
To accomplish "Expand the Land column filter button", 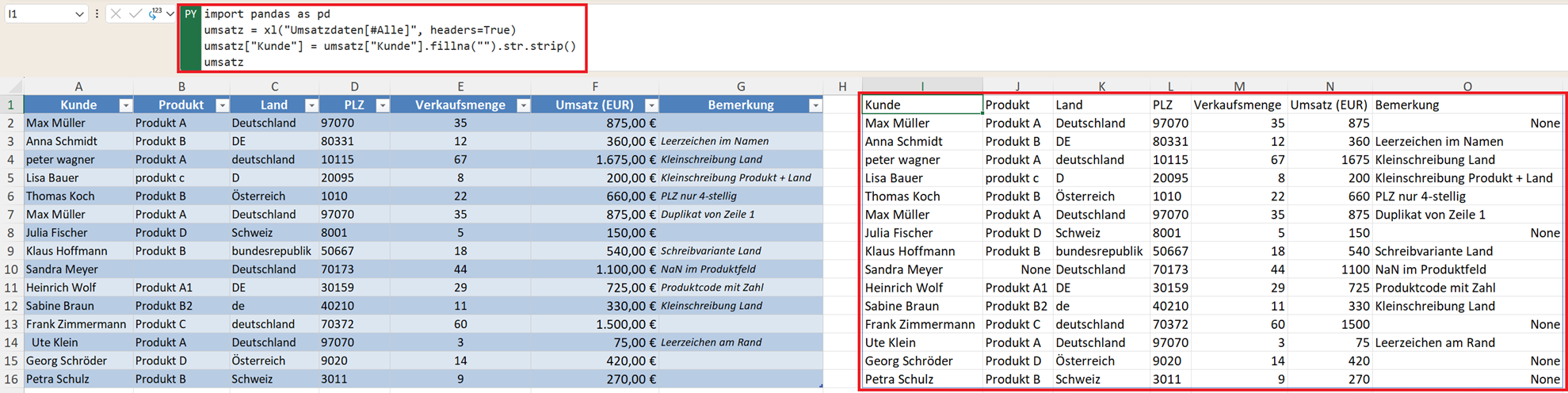I will point(311,105).
